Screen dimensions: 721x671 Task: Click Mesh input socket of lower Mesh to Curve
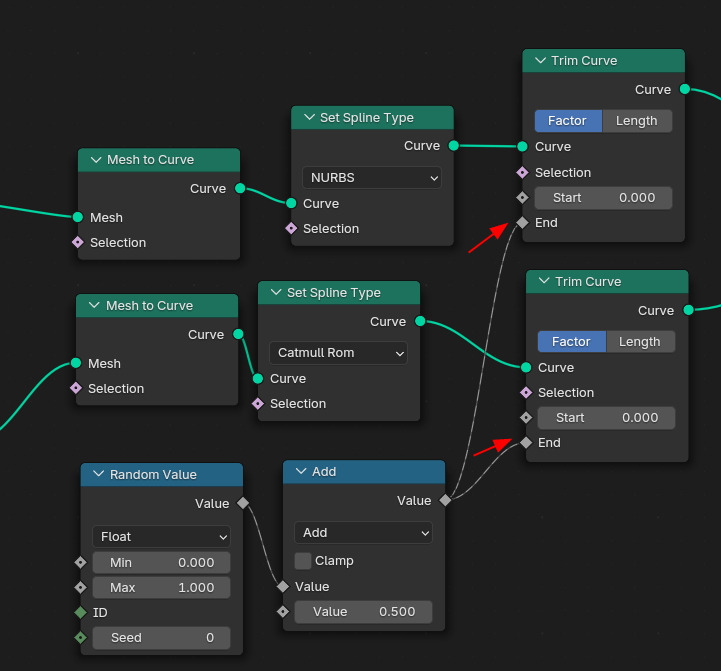76,363
